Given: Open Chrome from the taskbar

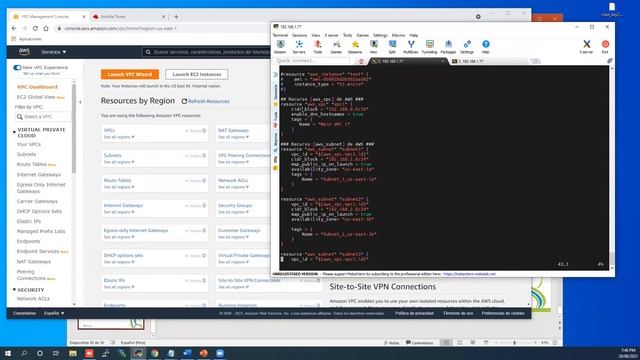Looking at the screenshot, I should (155, 353).
